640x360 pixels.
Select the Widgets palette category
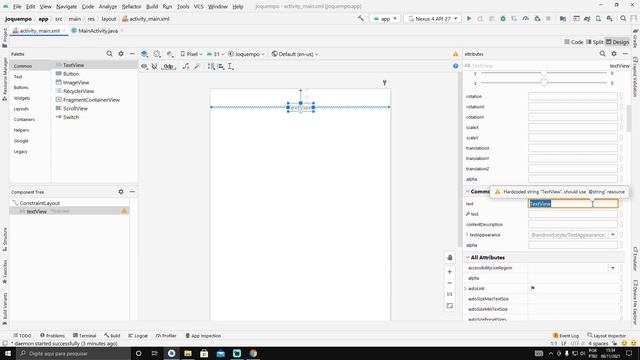pos(22,98)
